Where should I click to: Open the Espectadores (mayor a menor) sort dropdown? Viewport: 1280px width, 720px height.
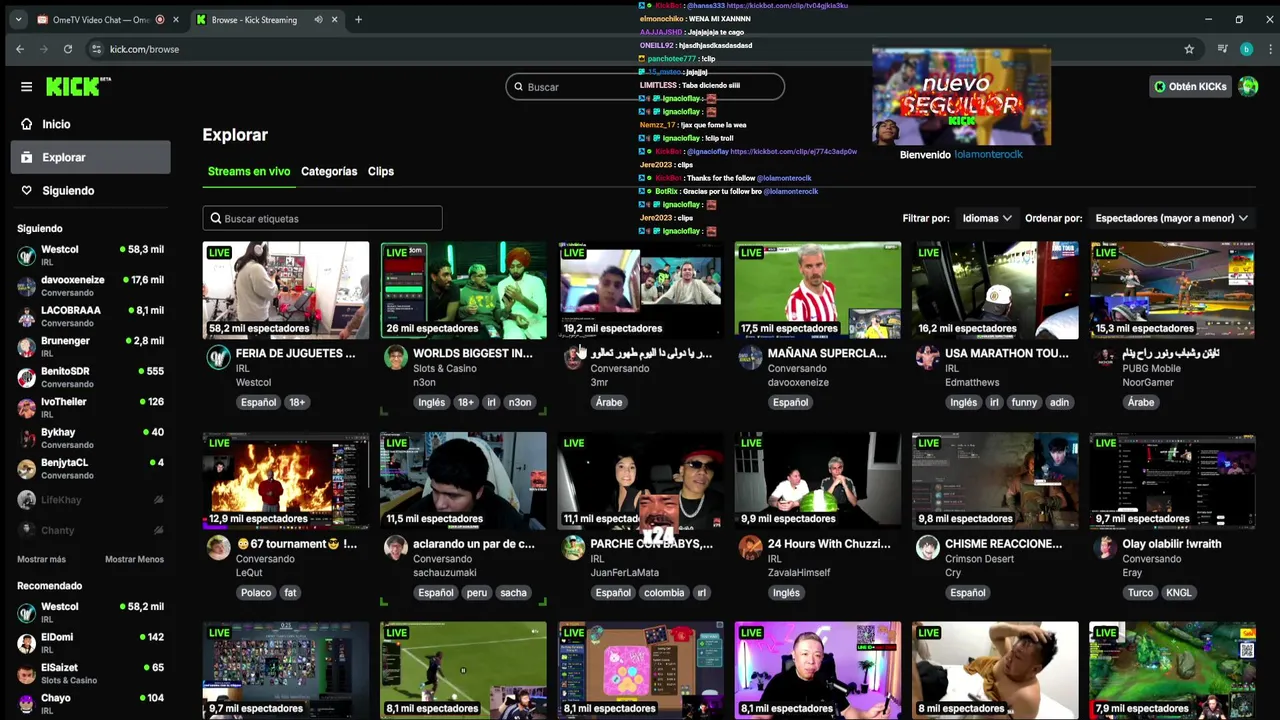[x=1171, y=218]
